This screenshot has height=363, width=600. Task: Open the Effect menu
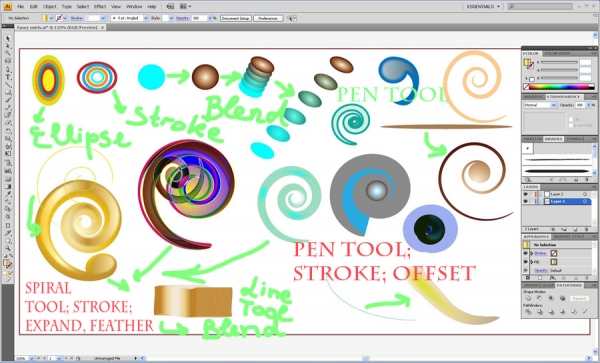tap(100, 7)
